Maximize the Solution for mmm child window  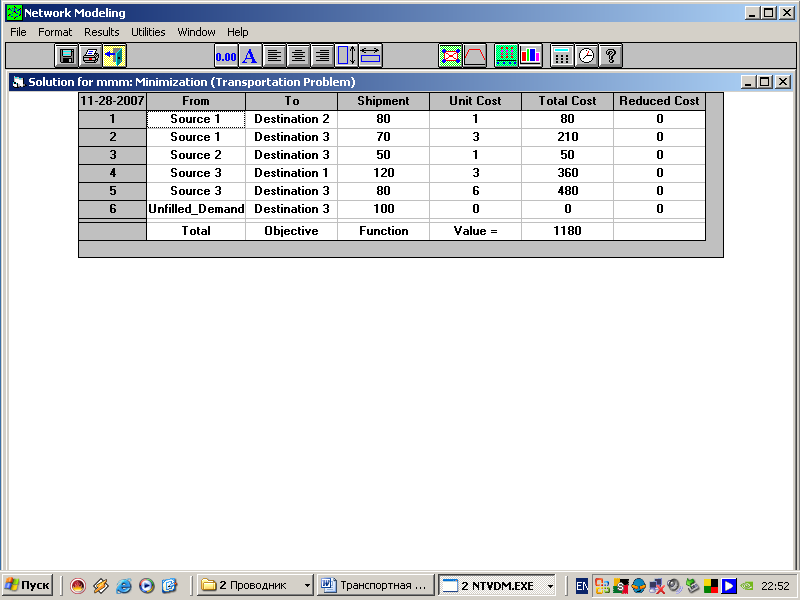coord(765,82)
